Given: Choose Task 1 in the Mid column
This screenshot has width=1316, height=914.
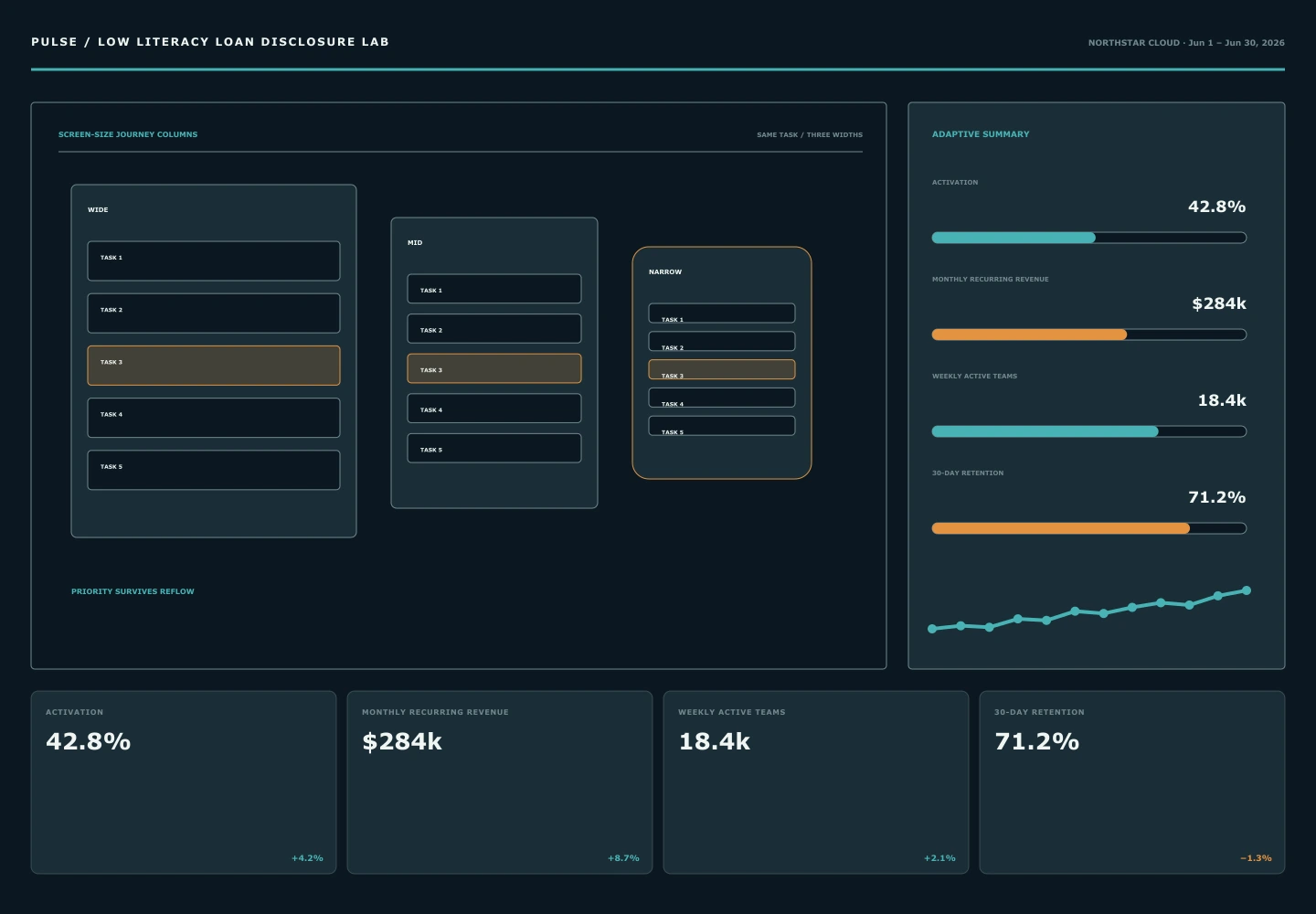Looking at the screenshot, I should [x=494, y=289].
